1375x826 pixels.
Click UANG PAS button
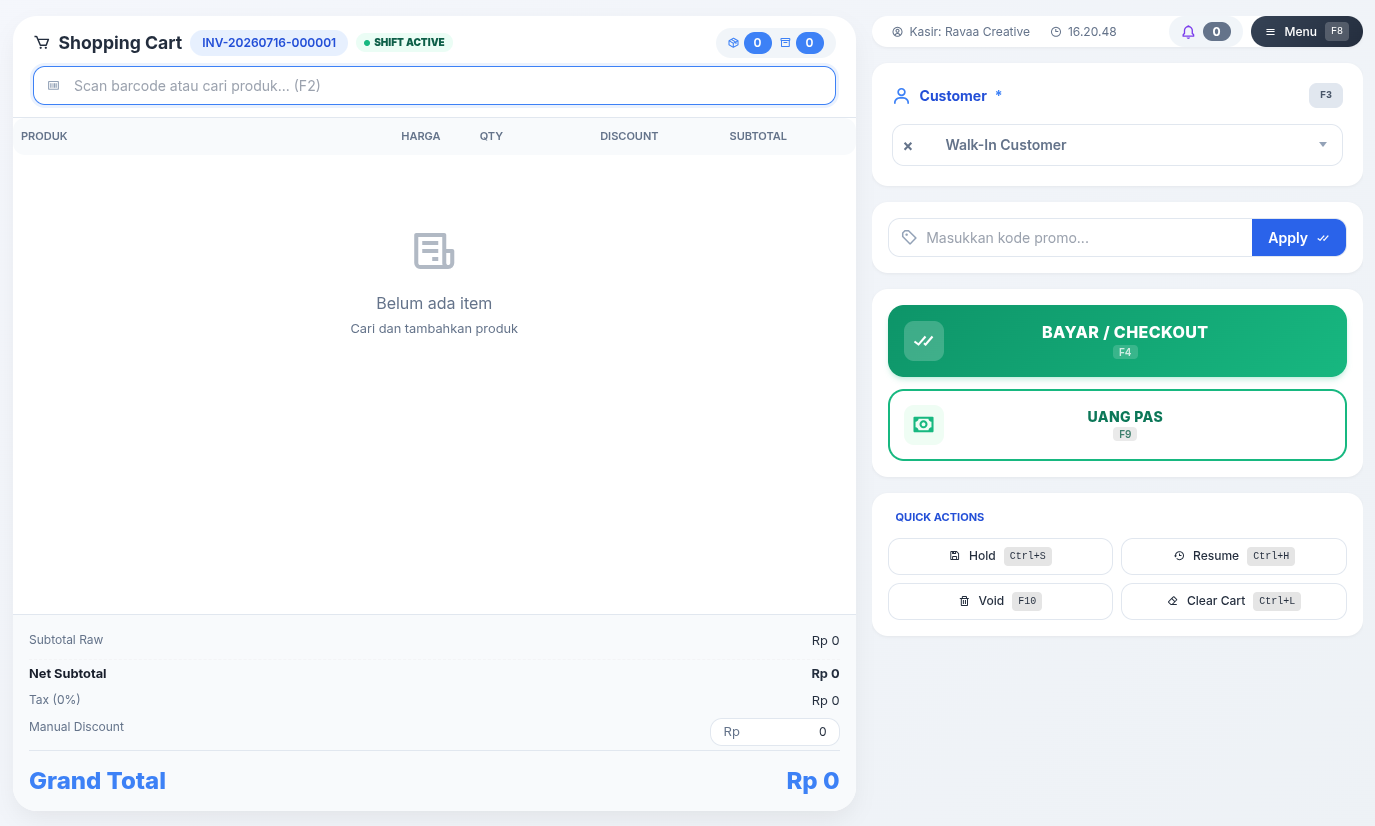pos(1117,425)
